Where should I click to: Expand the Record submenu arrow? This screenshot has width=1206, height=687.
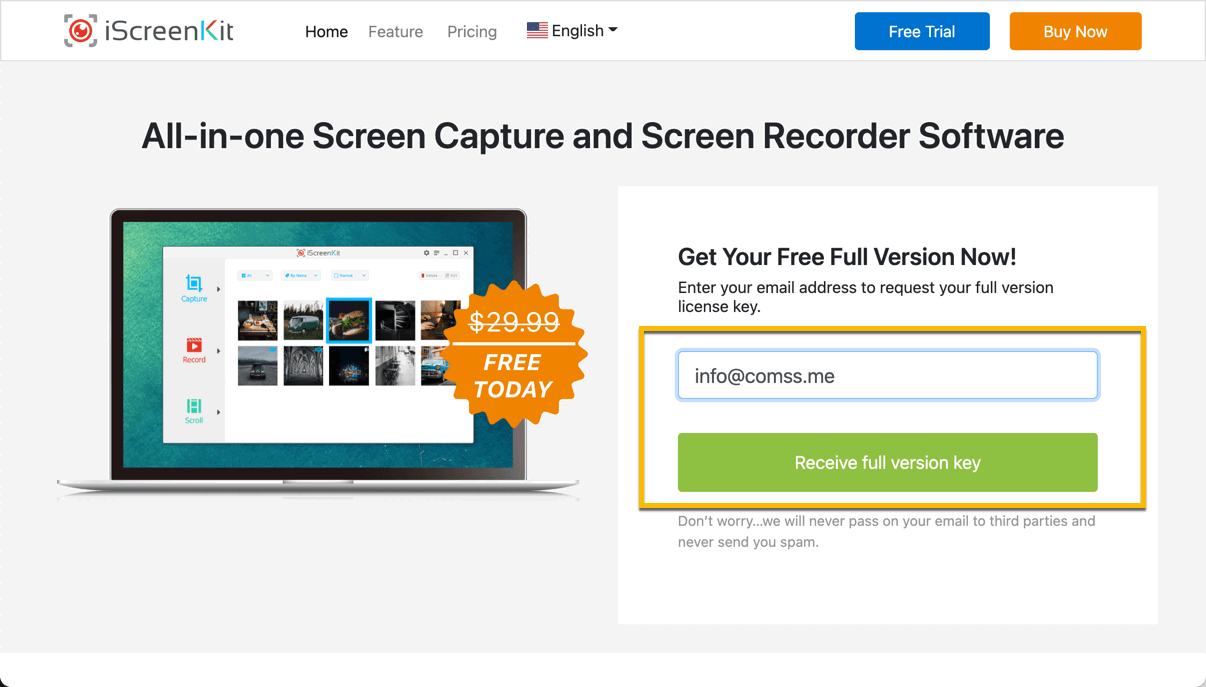pyautogui.click(x=218, y=351)
